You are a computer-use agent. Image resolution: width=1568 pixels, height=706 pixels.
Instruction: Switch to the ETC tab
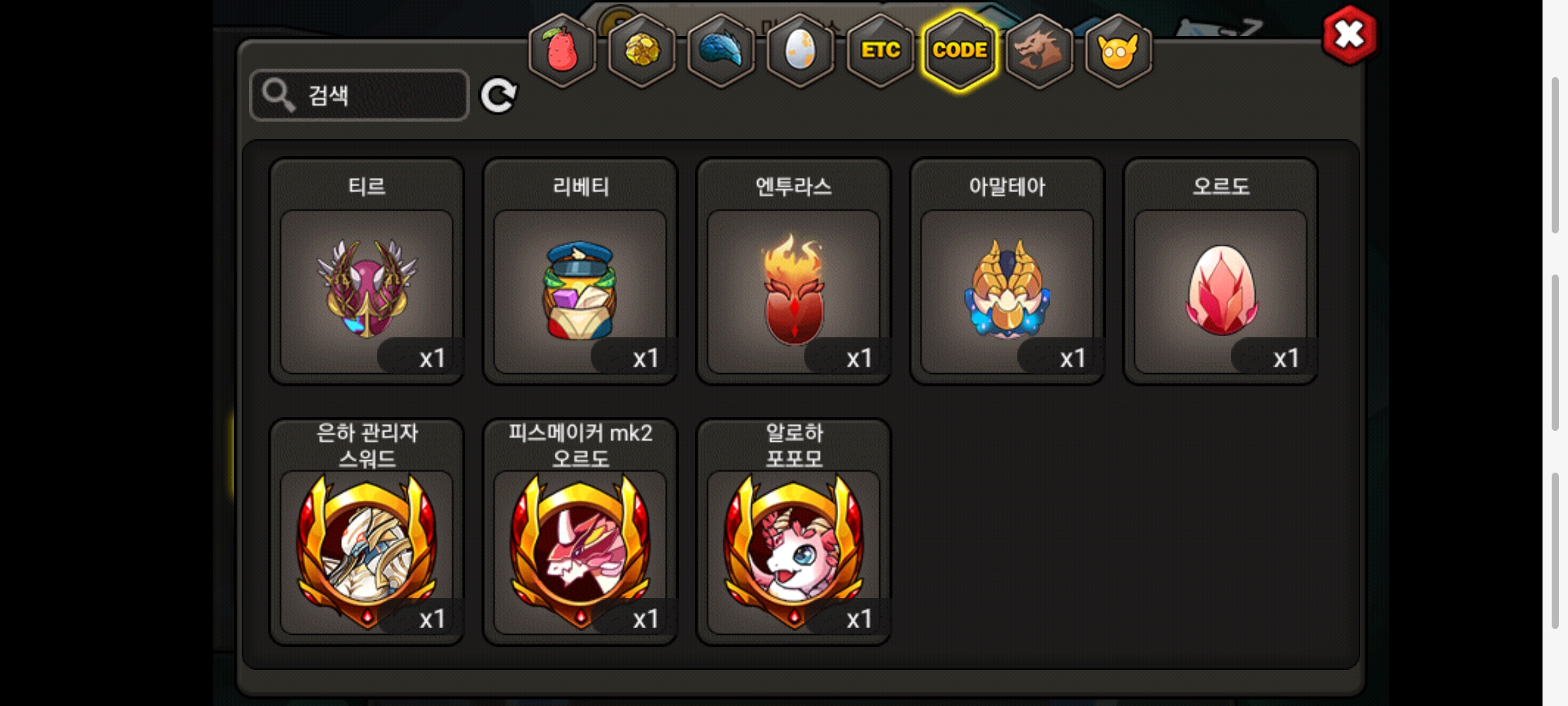880,50
